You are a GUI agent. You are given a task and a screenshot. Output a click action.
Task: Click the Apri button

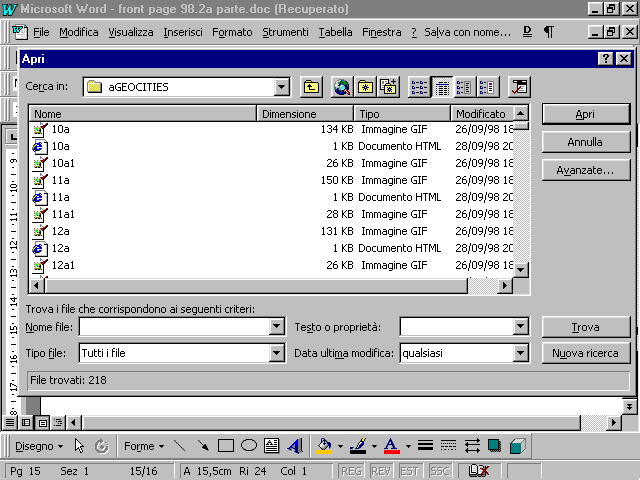tap(586, 114)
